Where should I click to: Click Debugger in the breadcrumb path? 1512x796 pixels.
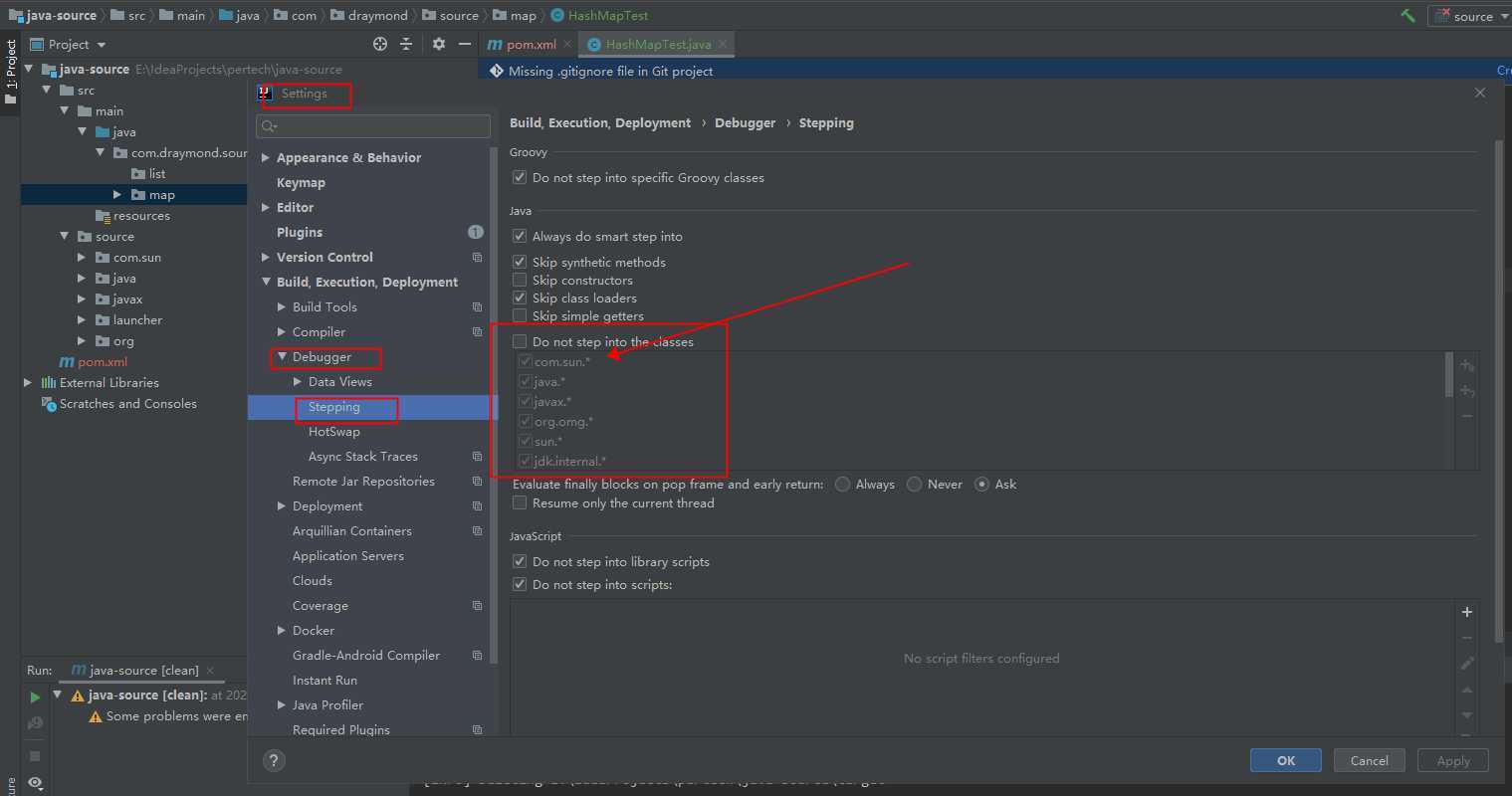point(745,122)
